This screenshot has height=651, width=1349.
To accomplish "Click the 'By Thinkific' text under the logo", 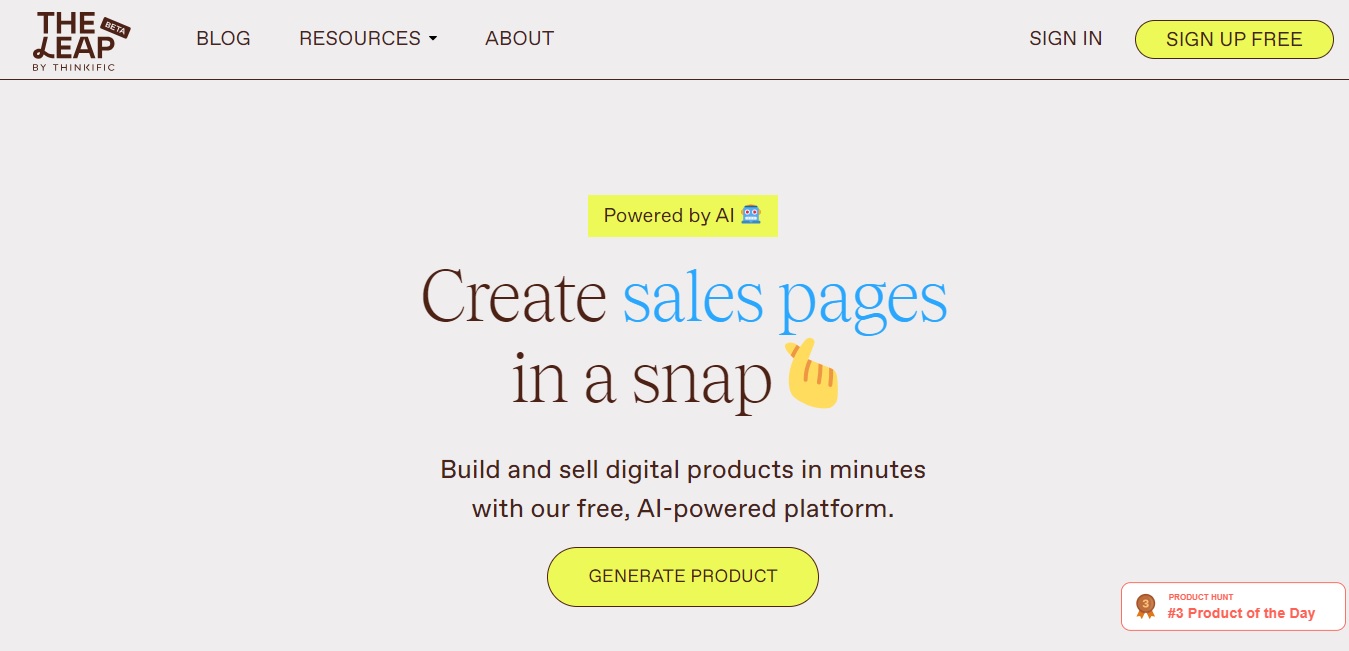I will [73, 68].
